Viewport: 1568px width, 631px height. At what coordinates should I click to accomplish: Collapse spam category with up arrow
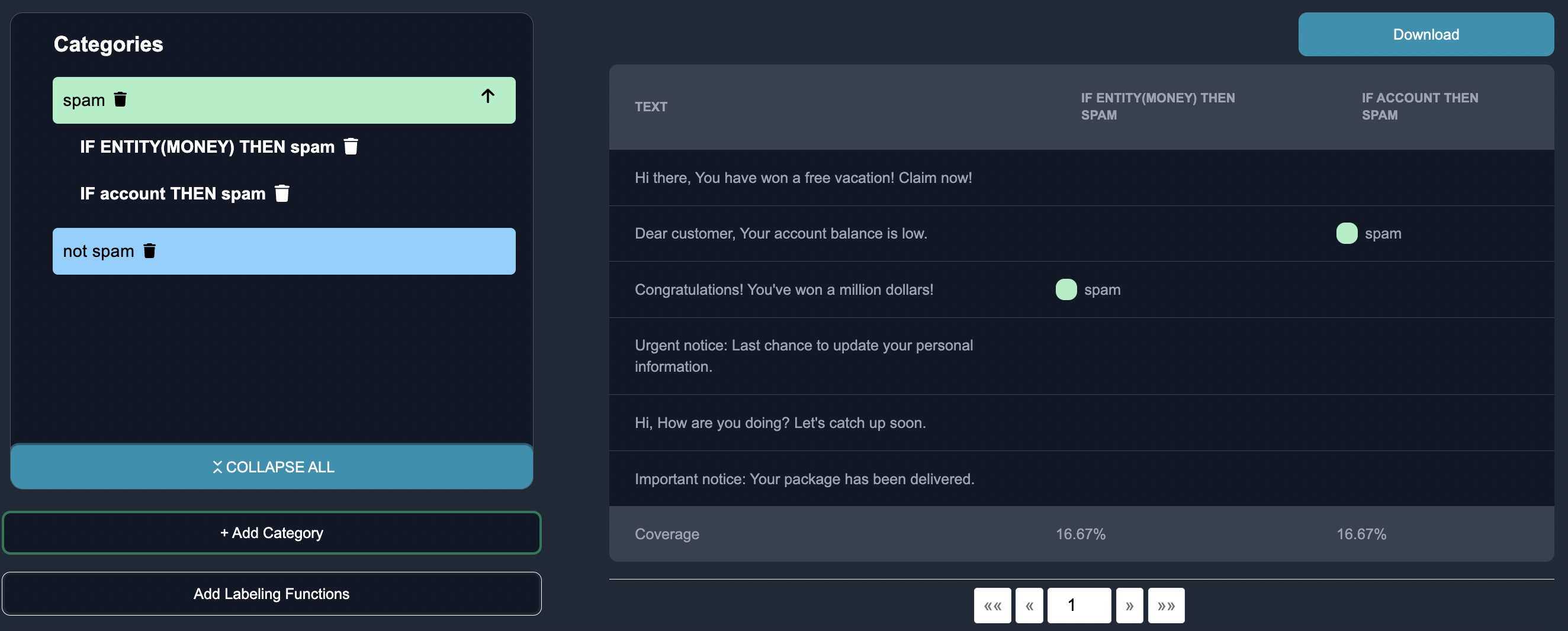click(x=487, y=96)
